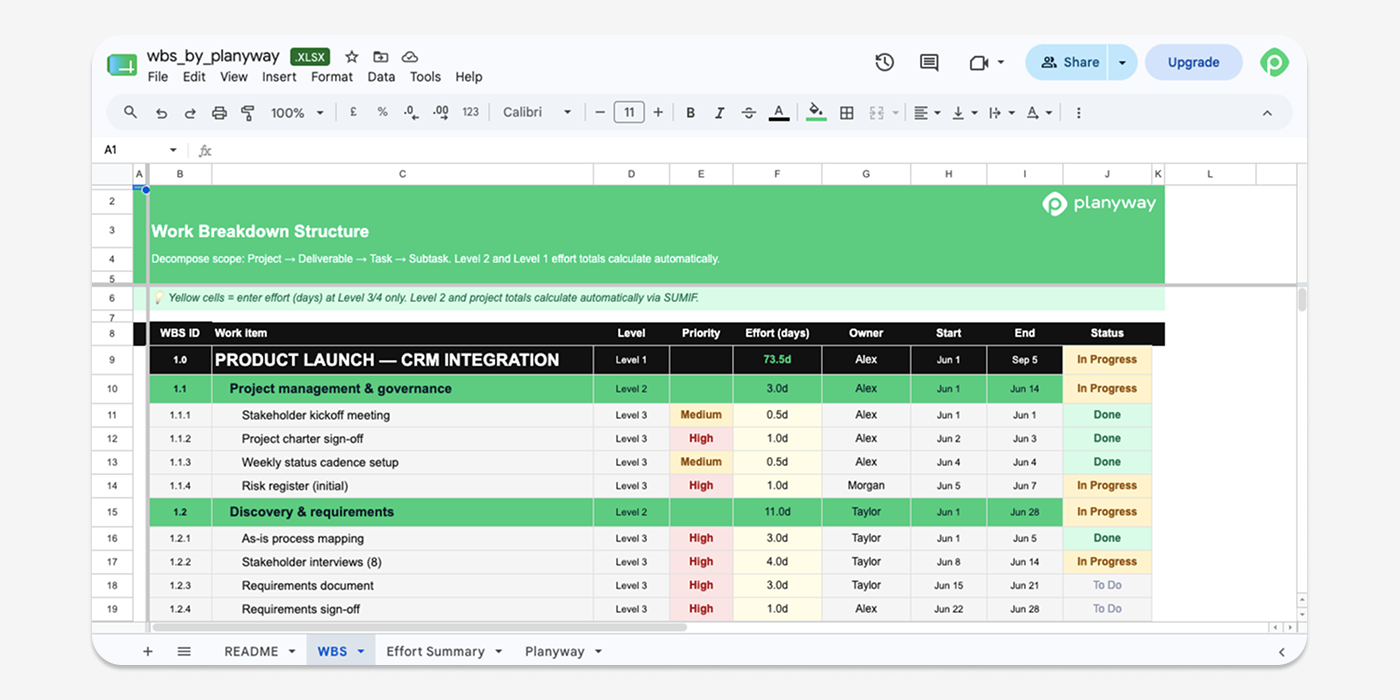This screenshot has height=700, width=1400.
Task: Collapse the toolbar with the chevron
Action: (x=1267, y=113)
